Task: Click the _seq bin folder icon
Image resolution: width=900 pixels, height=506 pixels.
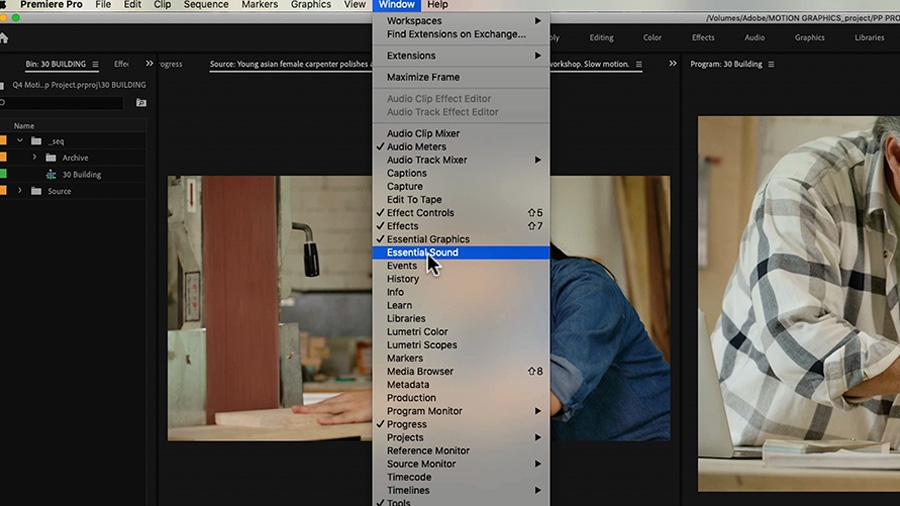Action: (x=36, y=141)
